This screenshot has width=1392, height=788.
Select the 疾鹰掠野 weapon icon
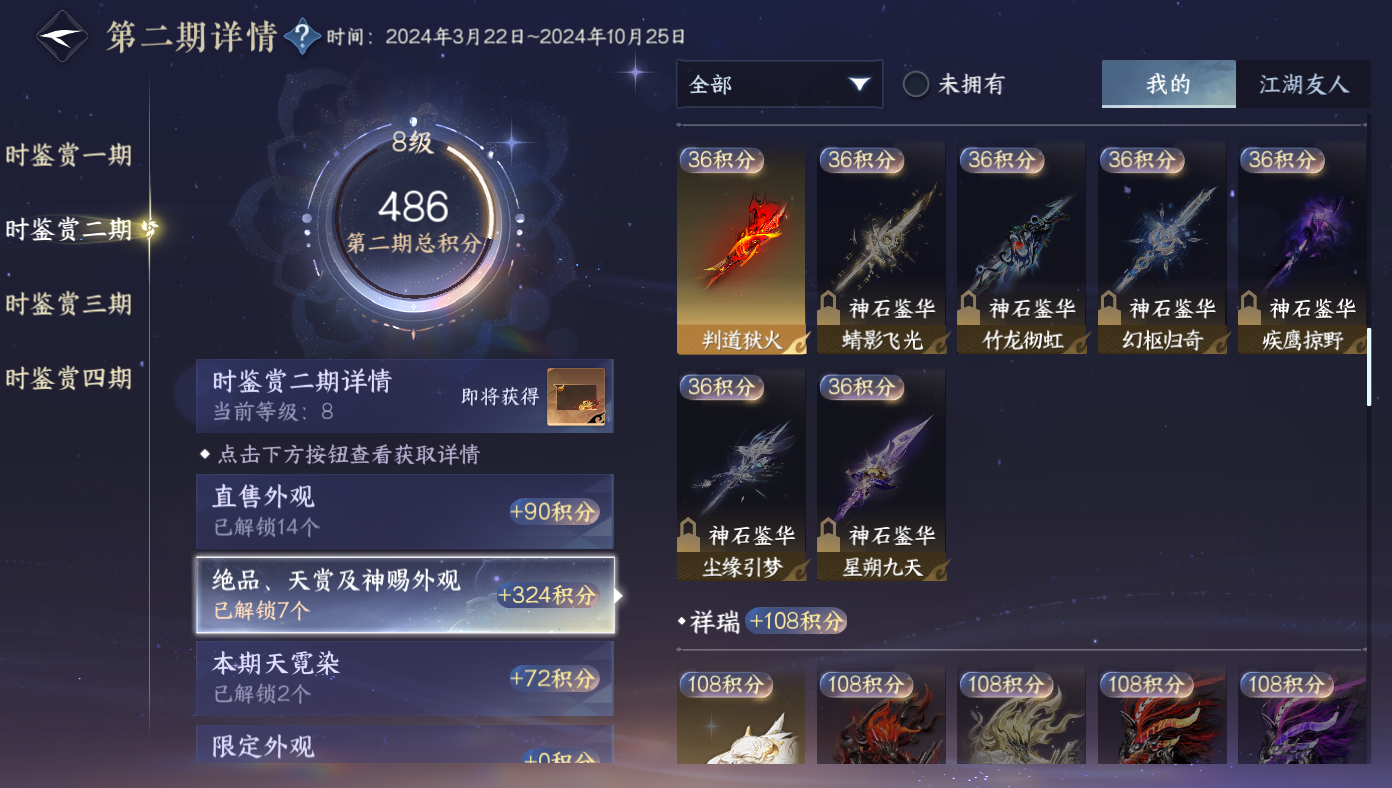[1301, 249]
